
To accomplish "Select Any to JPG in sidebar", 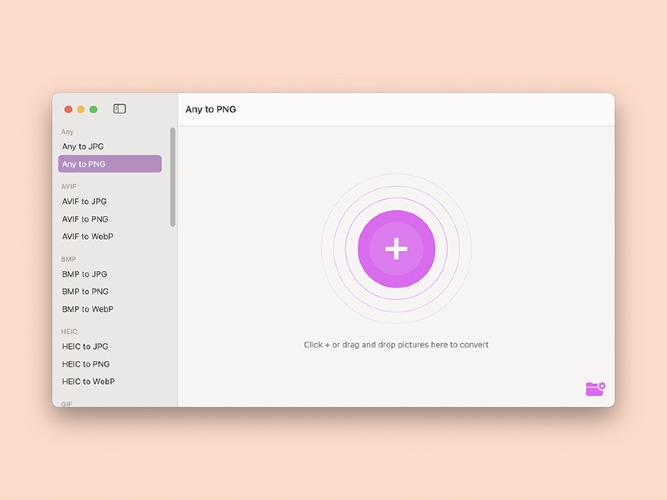I will [83, 146].
